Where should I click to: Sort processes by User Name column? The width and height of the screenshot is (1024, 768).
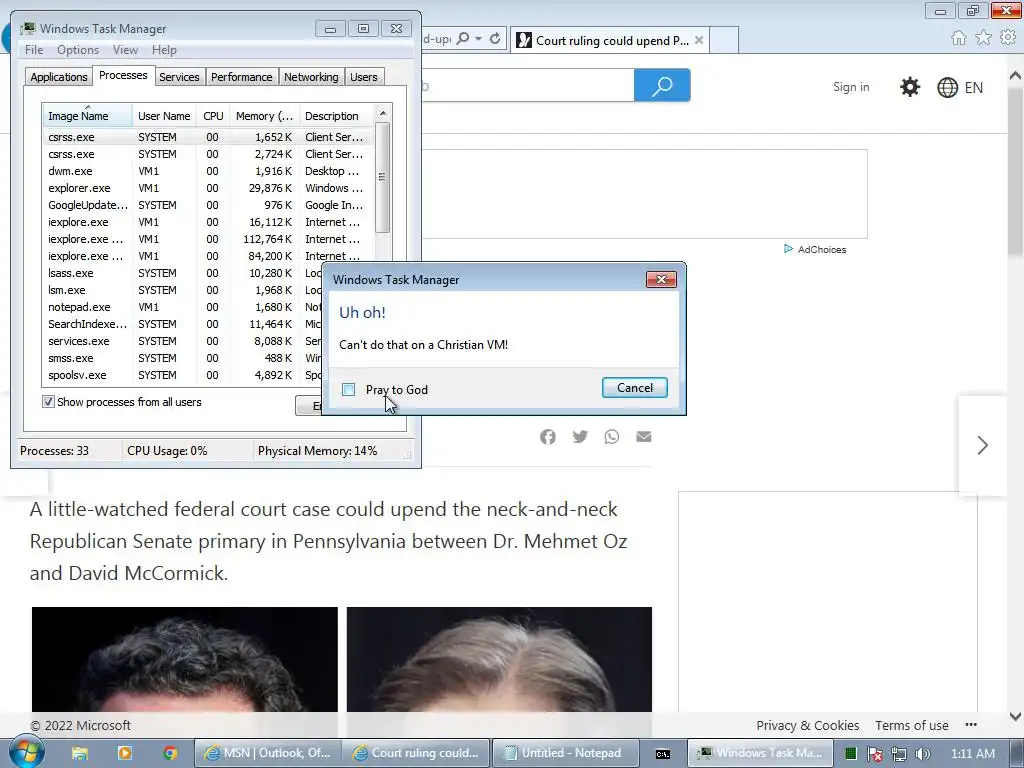click(x=164, y=116)
